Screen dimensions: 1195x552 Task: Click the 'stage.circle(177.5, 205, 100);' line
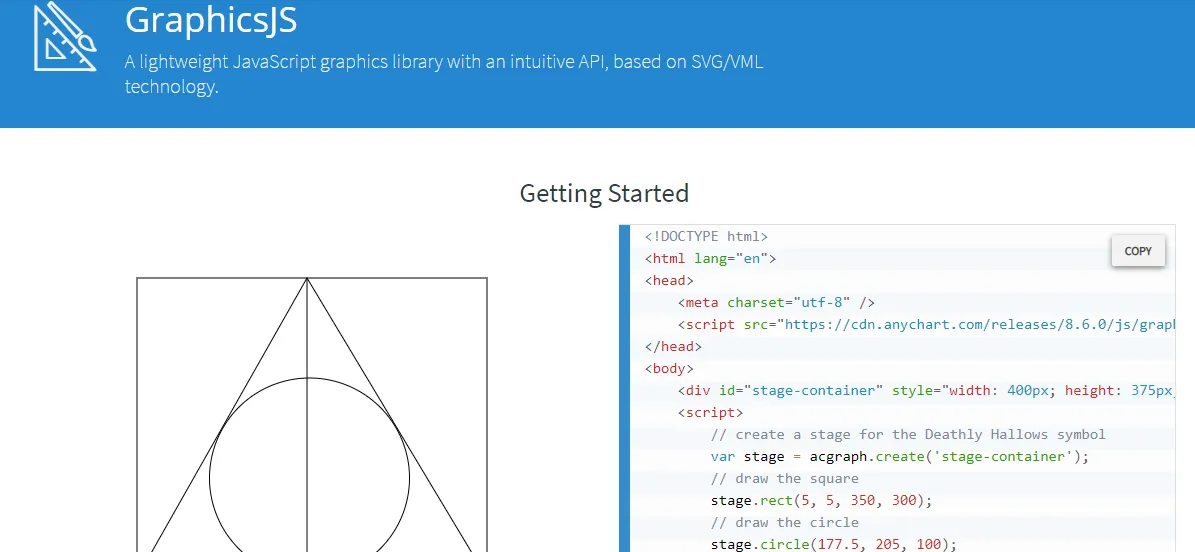tap(834, 544)
